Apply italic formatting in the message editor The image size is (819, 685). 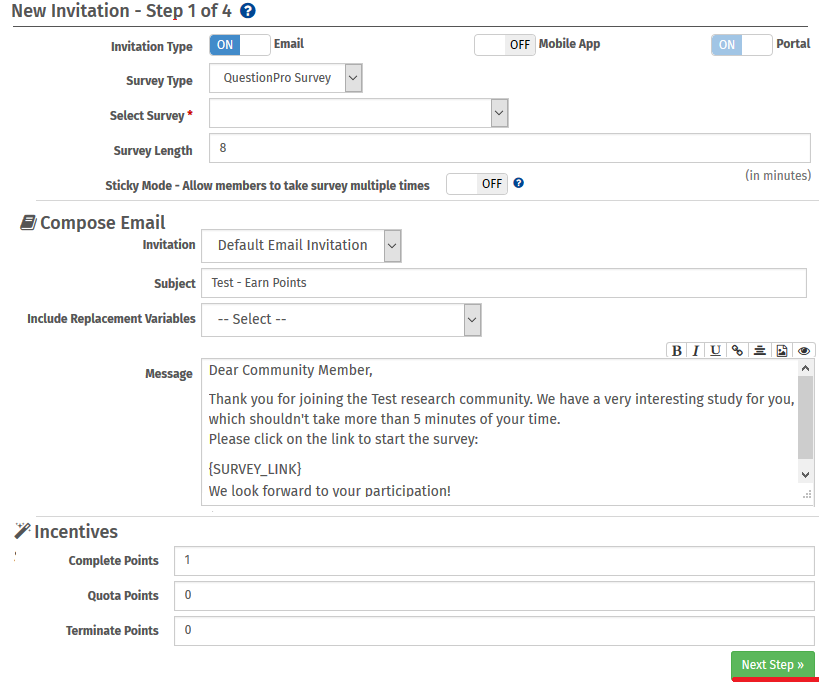696,350
